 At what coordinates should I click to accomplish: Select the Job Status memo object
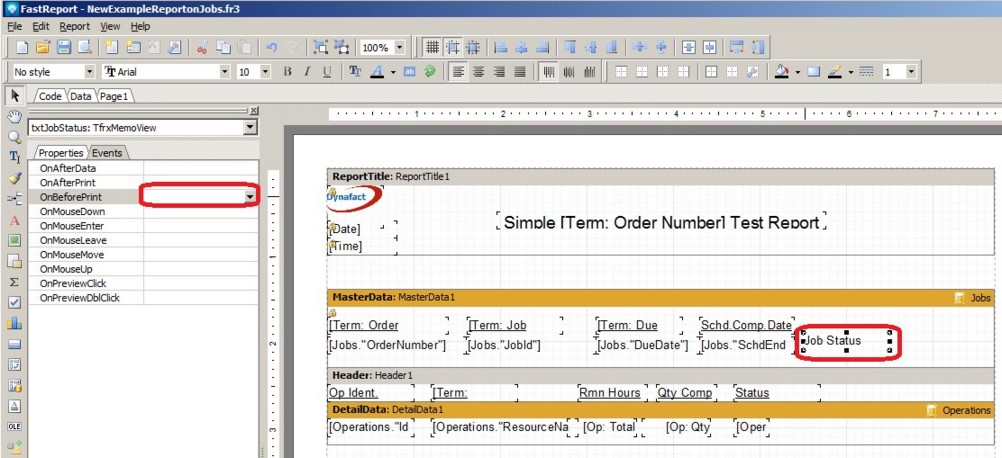pos(845,341)
